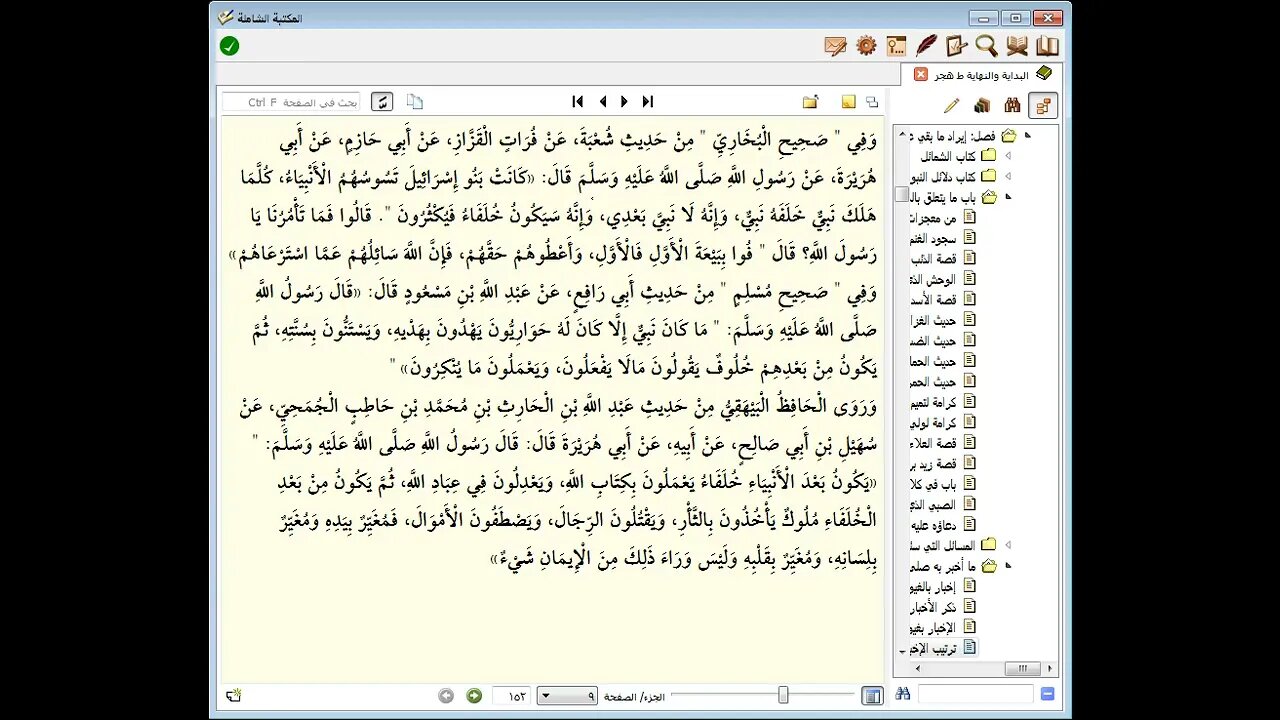
Task: Click the gray back navigation arrow
Action: click(446, 695)
